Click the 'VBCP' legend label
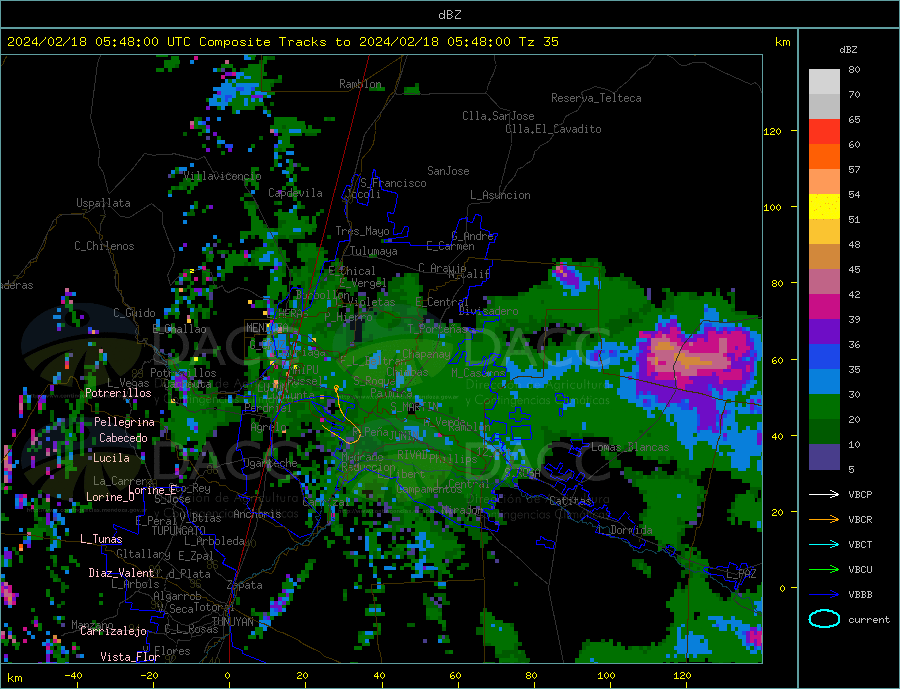Viewport: 900px width, 689px height. click(860, 494)
